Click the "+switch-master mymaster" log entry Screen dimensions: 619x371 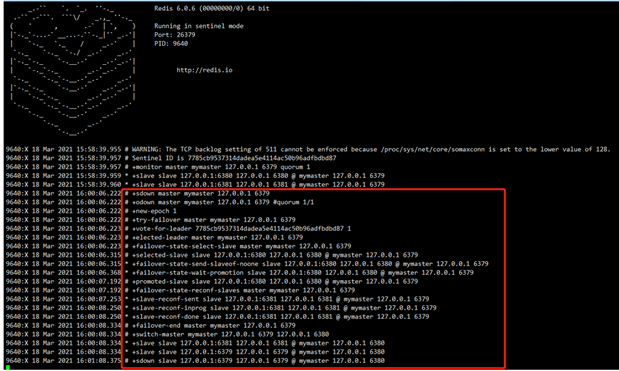(167, 334)
